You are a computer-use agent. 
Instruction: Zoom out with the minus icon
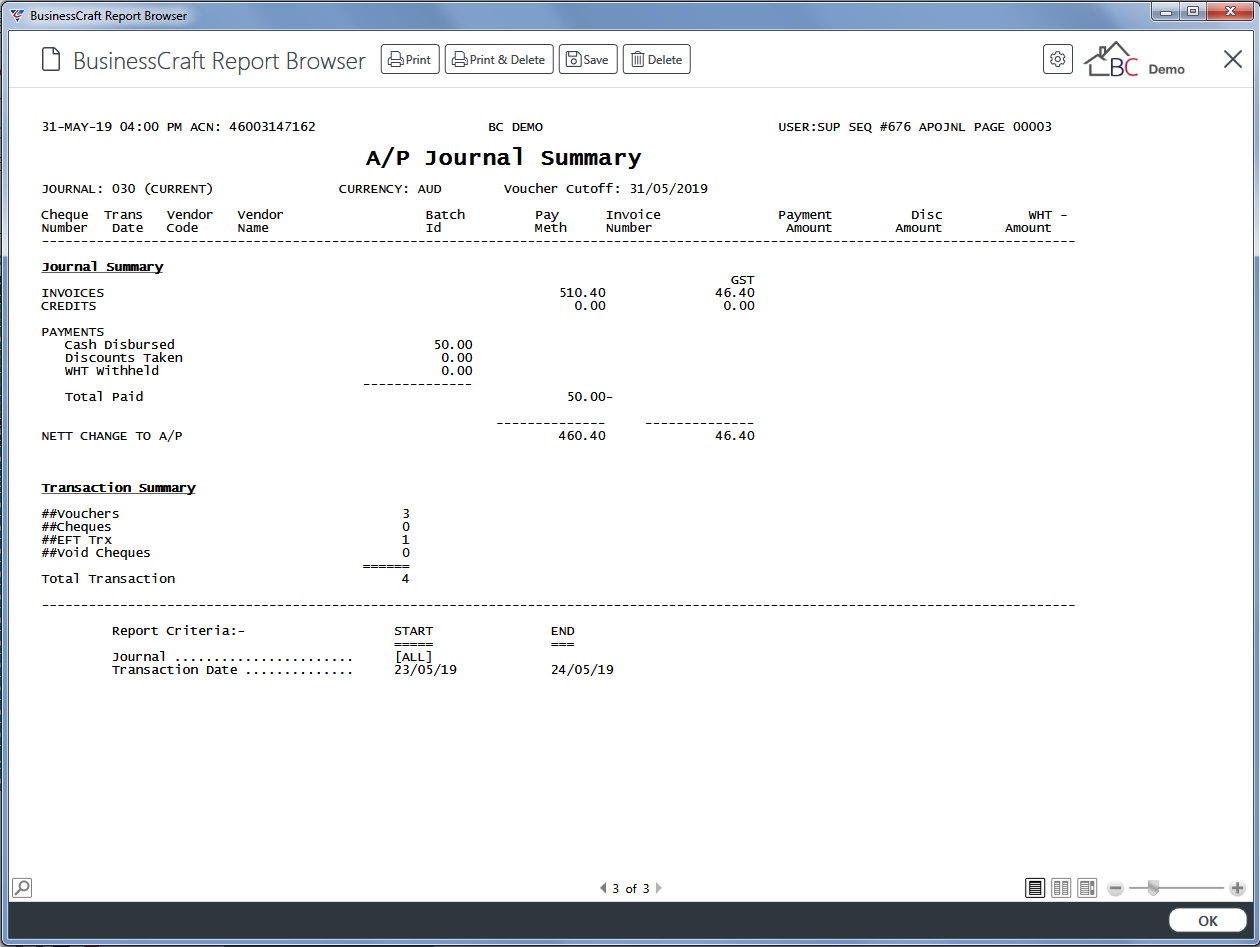coord(1116,888)
